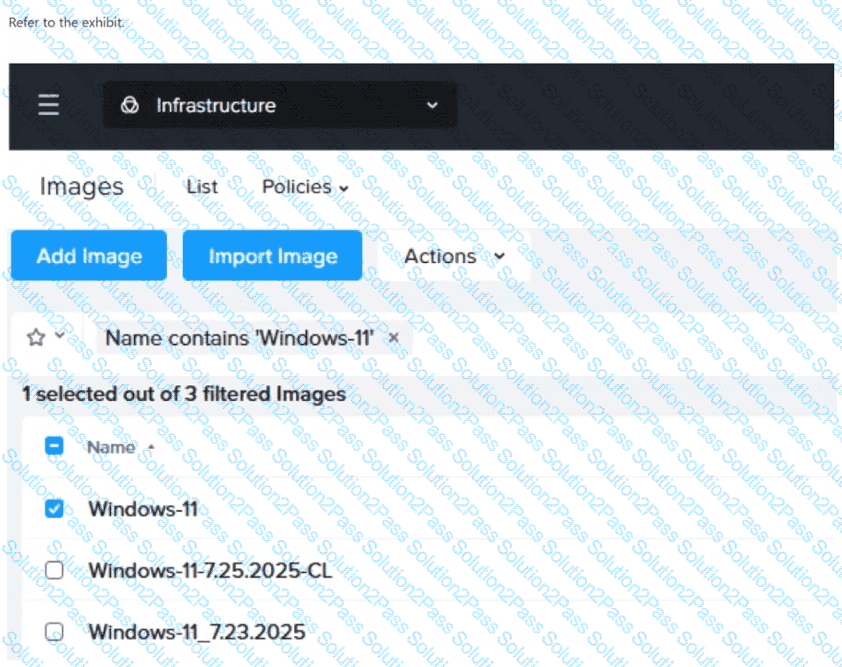The height and width of the screenshot is (667, 842).
Task: Click the Import Image button
Action: click(x=272, y=256)
